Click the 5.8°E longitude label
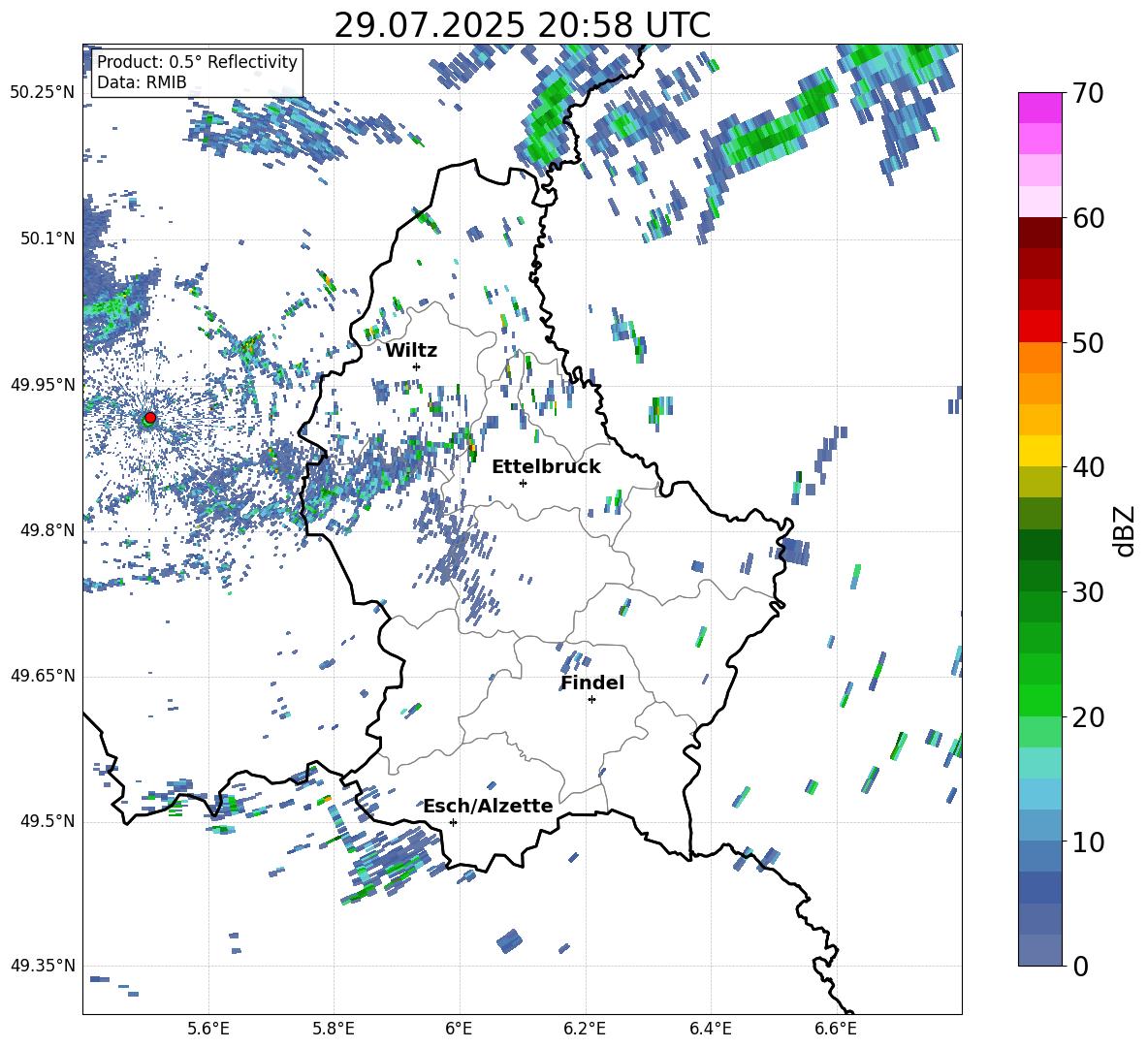This screenshot has height=1048, width=1148. pos(334,1029)
